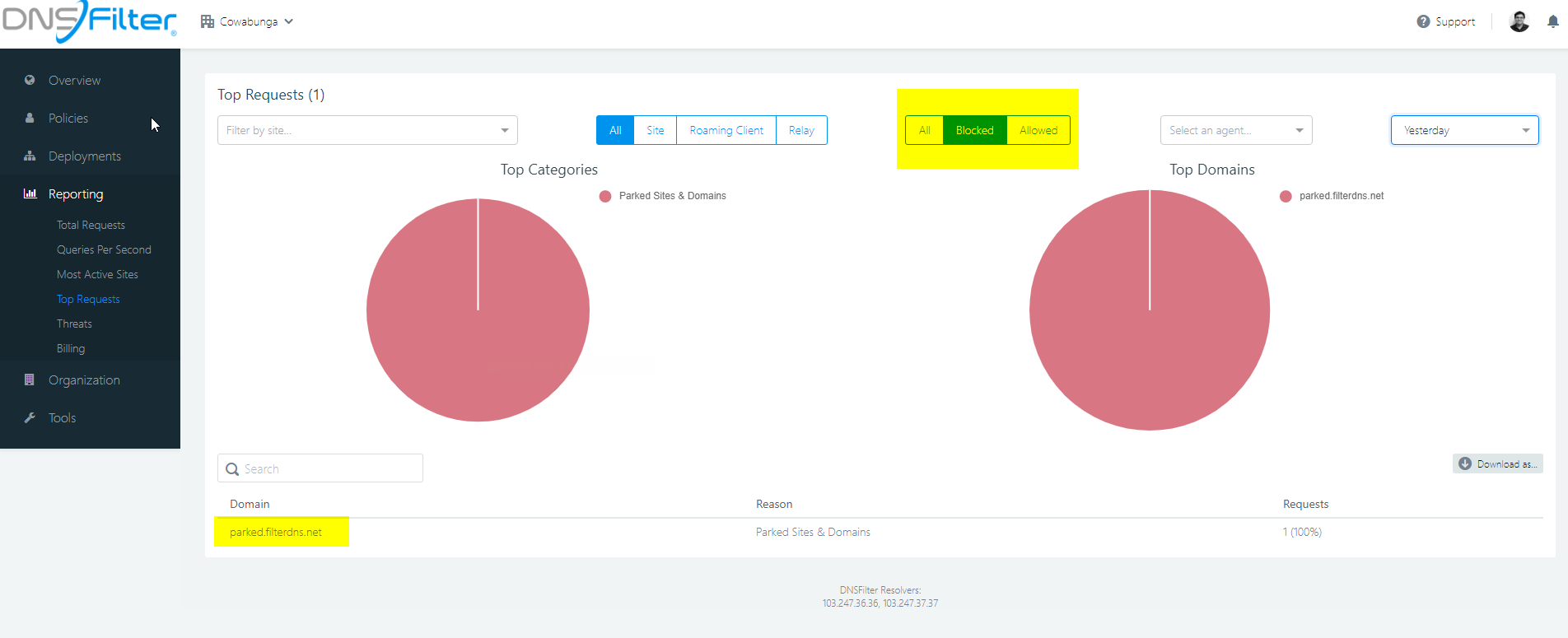Image resolution: width=1568 pixels, height=638 pixels.
Task: Open Most Active Sites report
Action: (x=97, y=274)
